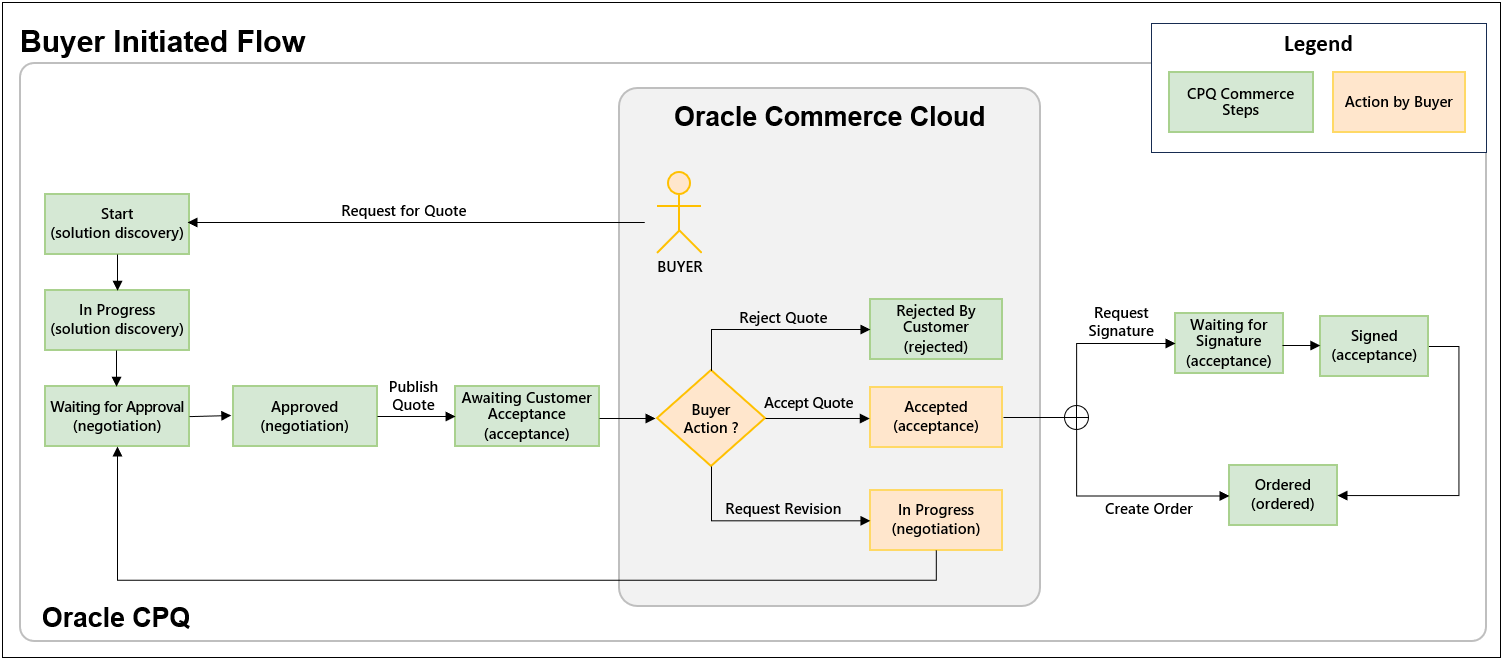Select the Buyer Action diamond decision node

coord(711,418)
